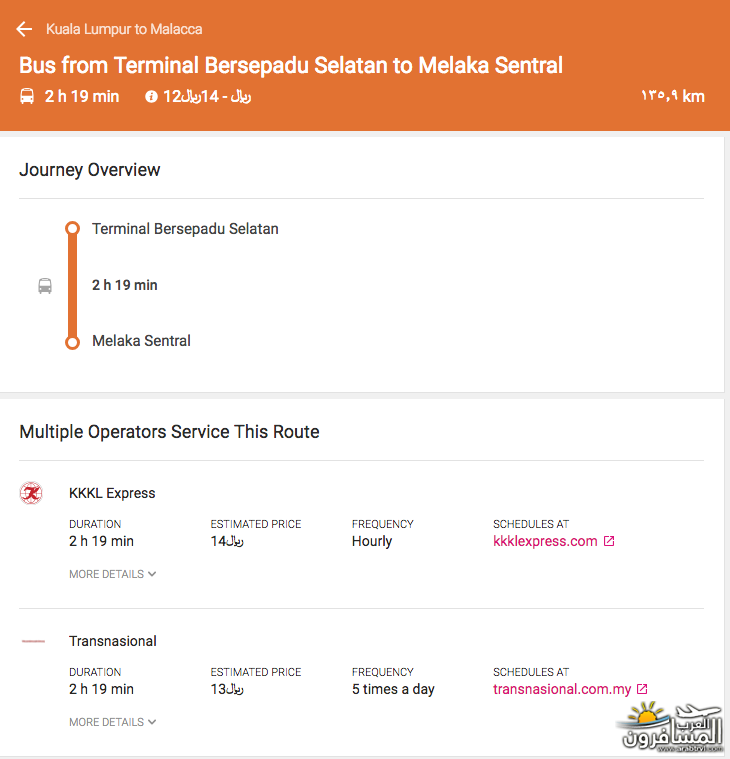730x759 pixels.
Task: Click the gray bus icon in Journey Overview
Action: coord(45,286)
